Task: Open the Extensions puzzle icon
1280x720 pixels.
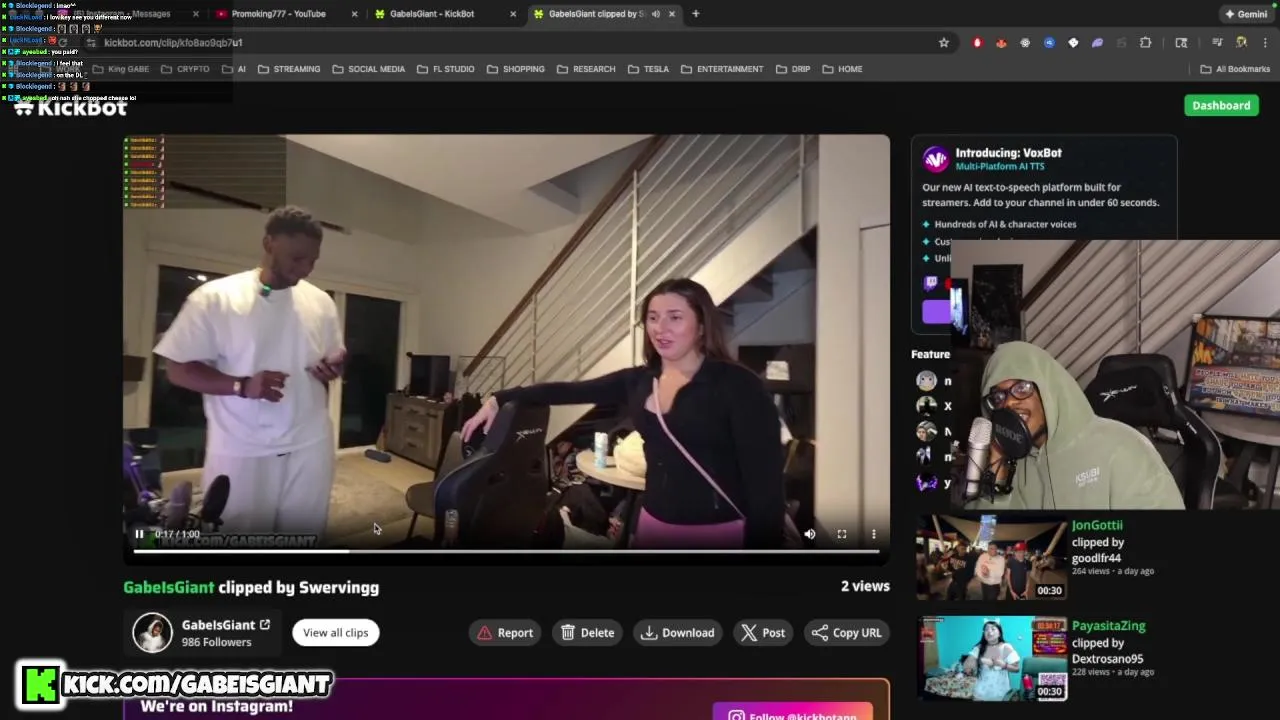Action: [x=1145, y=43]
